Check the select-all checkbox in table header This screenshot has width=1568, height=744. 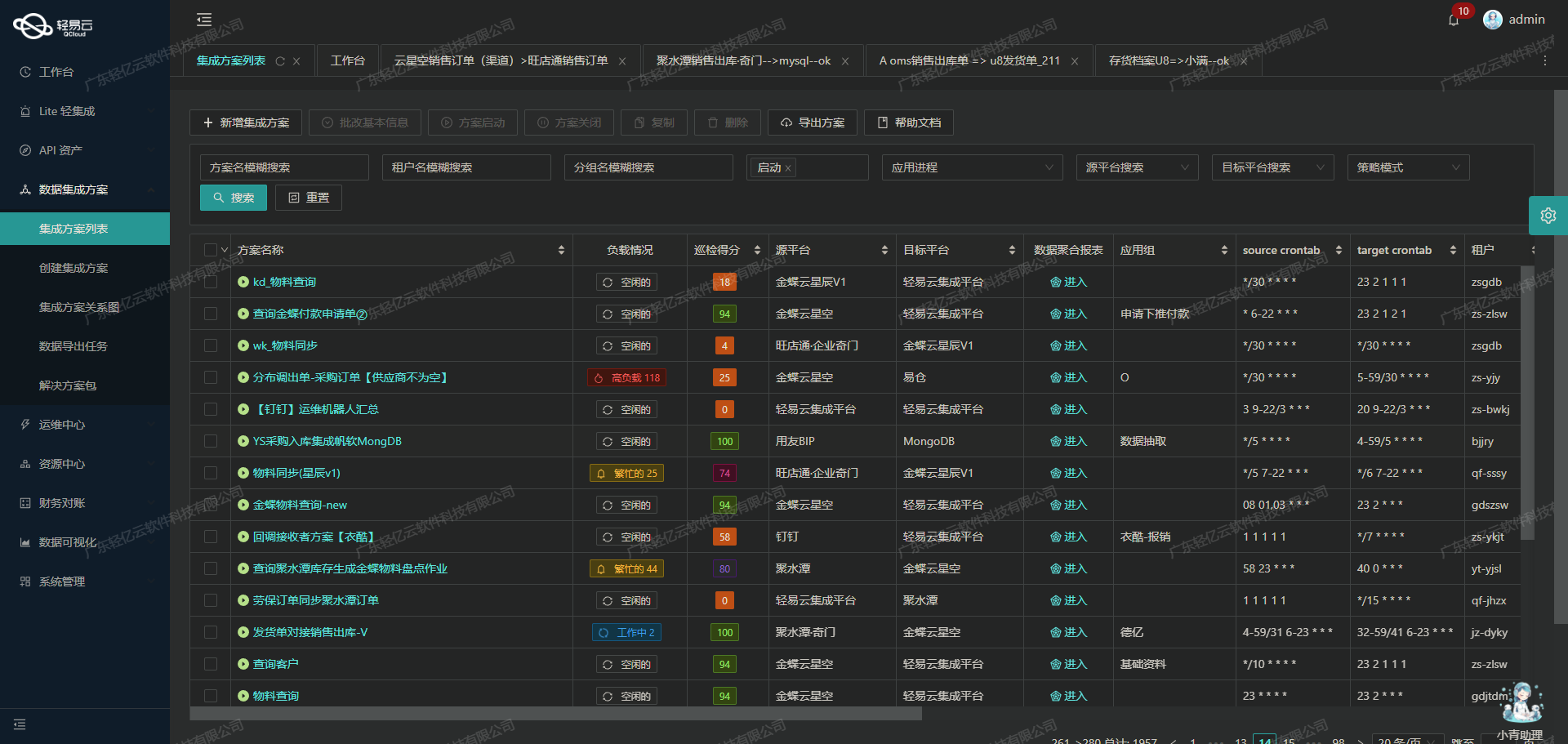pyautogui.click(x=211, y=250)
